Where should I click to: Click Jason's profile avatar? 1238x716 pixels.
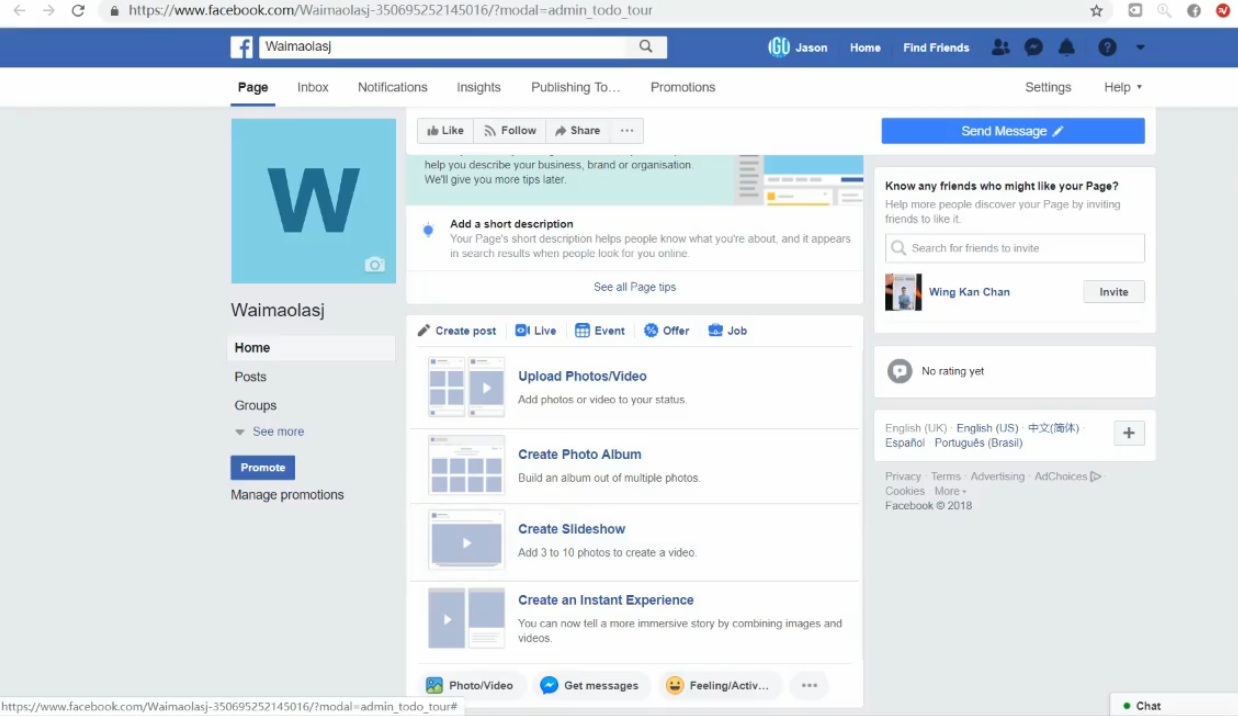coord(779,47)
